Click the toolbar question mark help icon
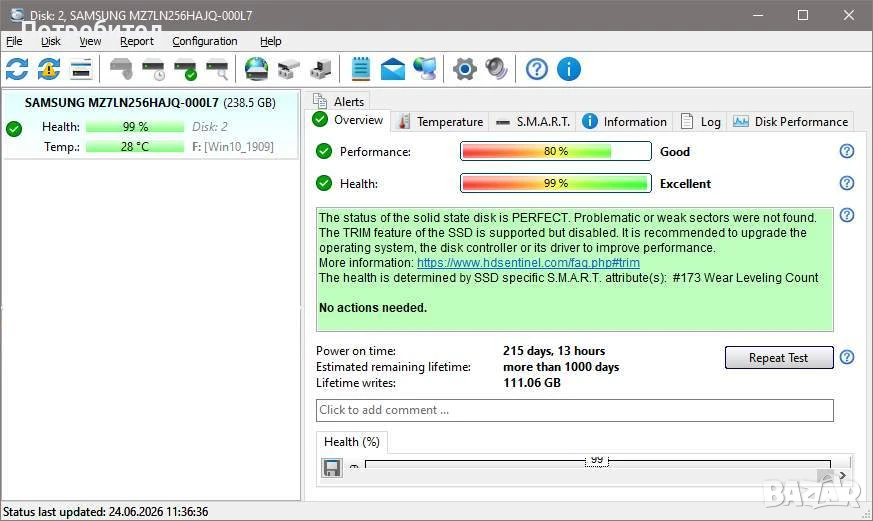This screenshot has width=873, height=521. (x=537, y=70)
